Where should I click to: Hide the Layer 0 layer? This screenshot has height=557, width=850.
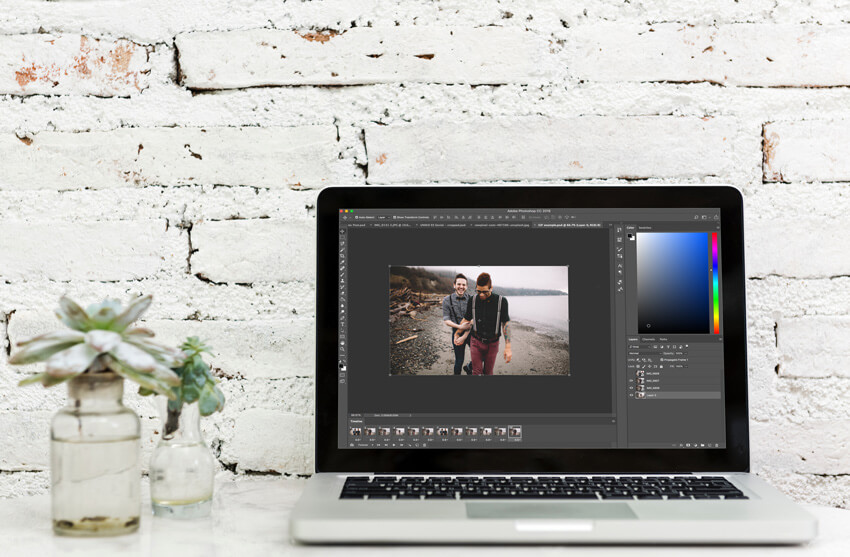coord(631,395)
